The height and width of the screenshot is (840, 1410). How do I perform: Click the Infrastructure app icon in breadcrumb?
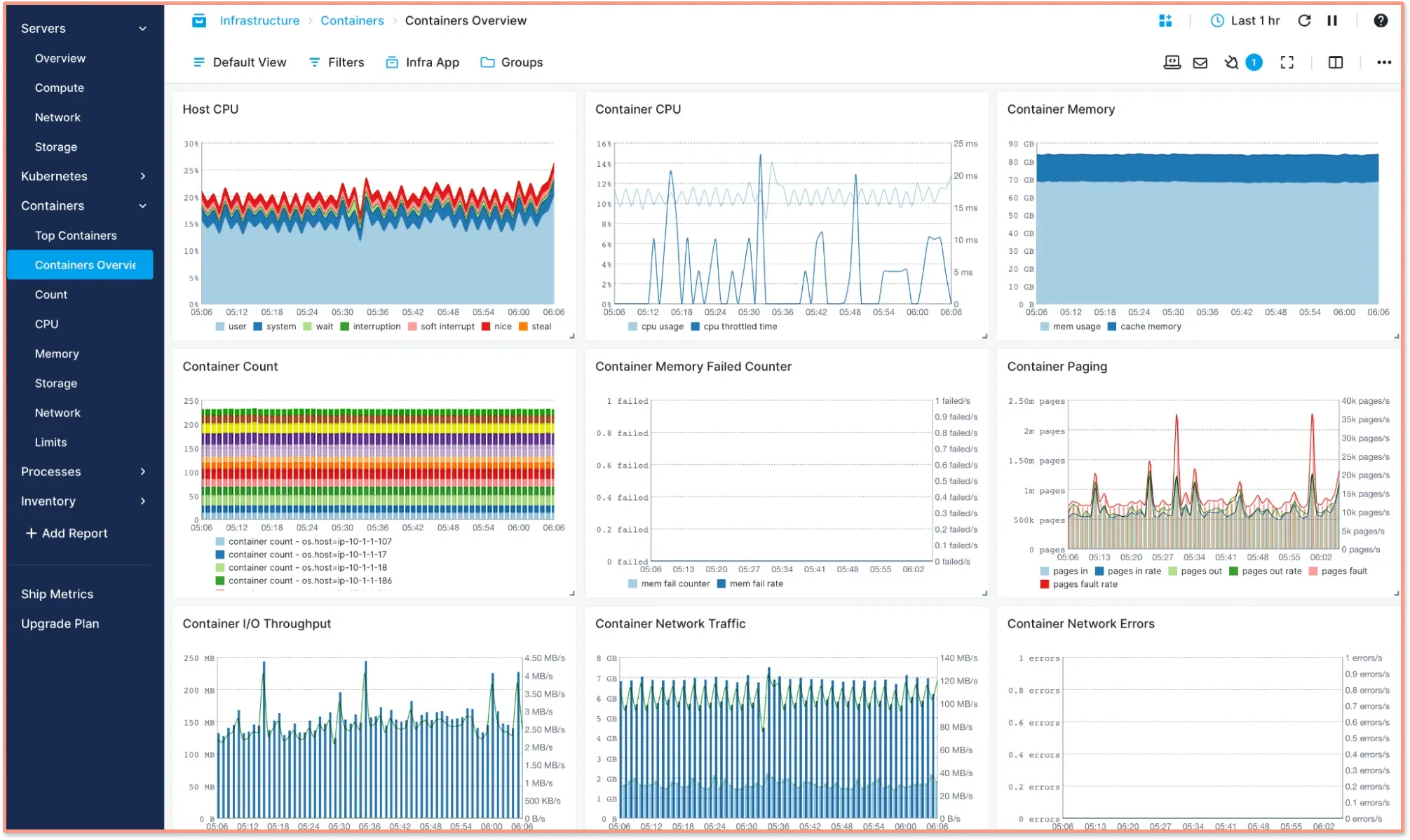tap(199, 20)
